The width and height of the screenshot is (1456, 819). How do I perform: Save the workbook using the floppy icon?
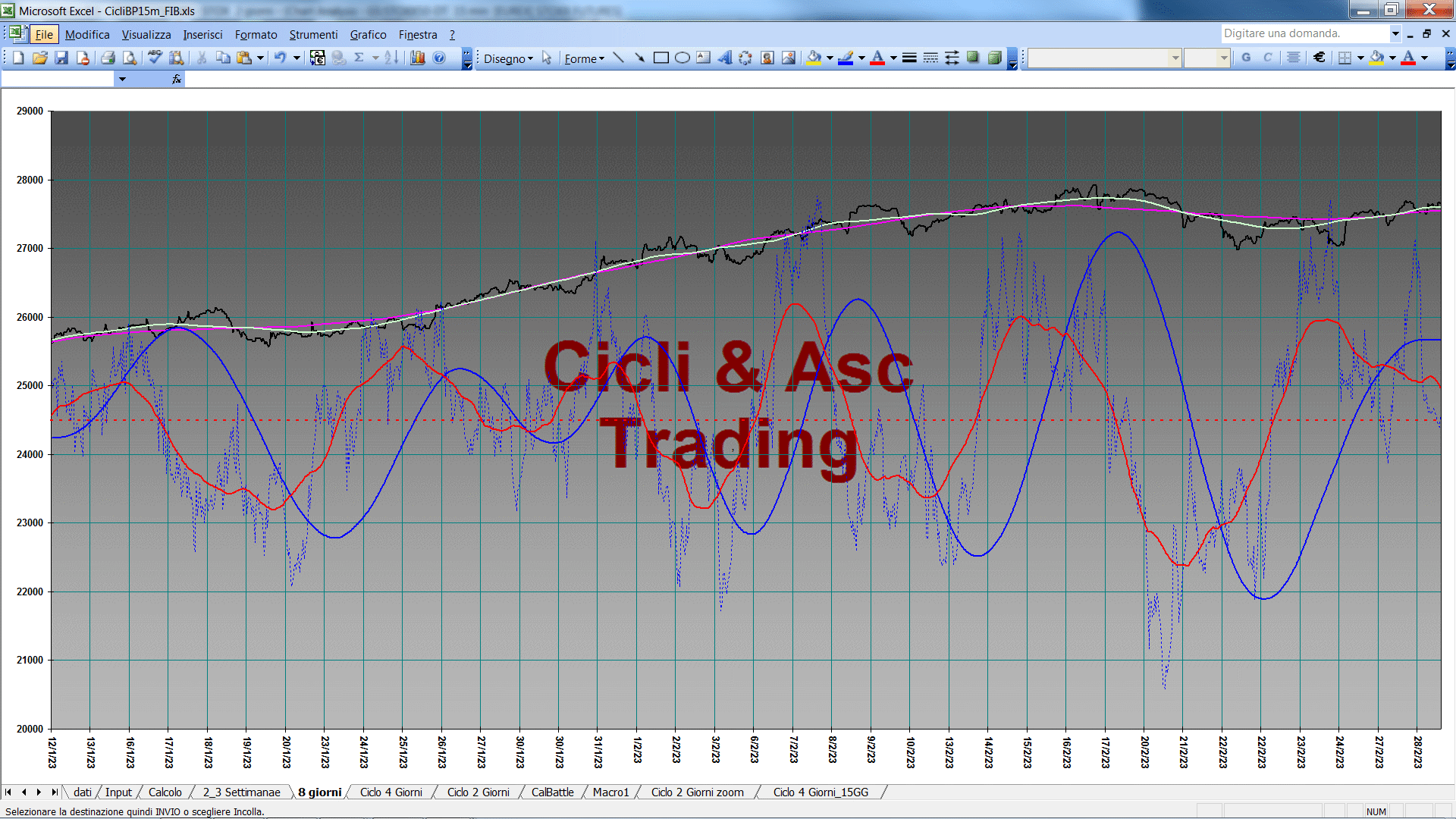coord(61,58)
